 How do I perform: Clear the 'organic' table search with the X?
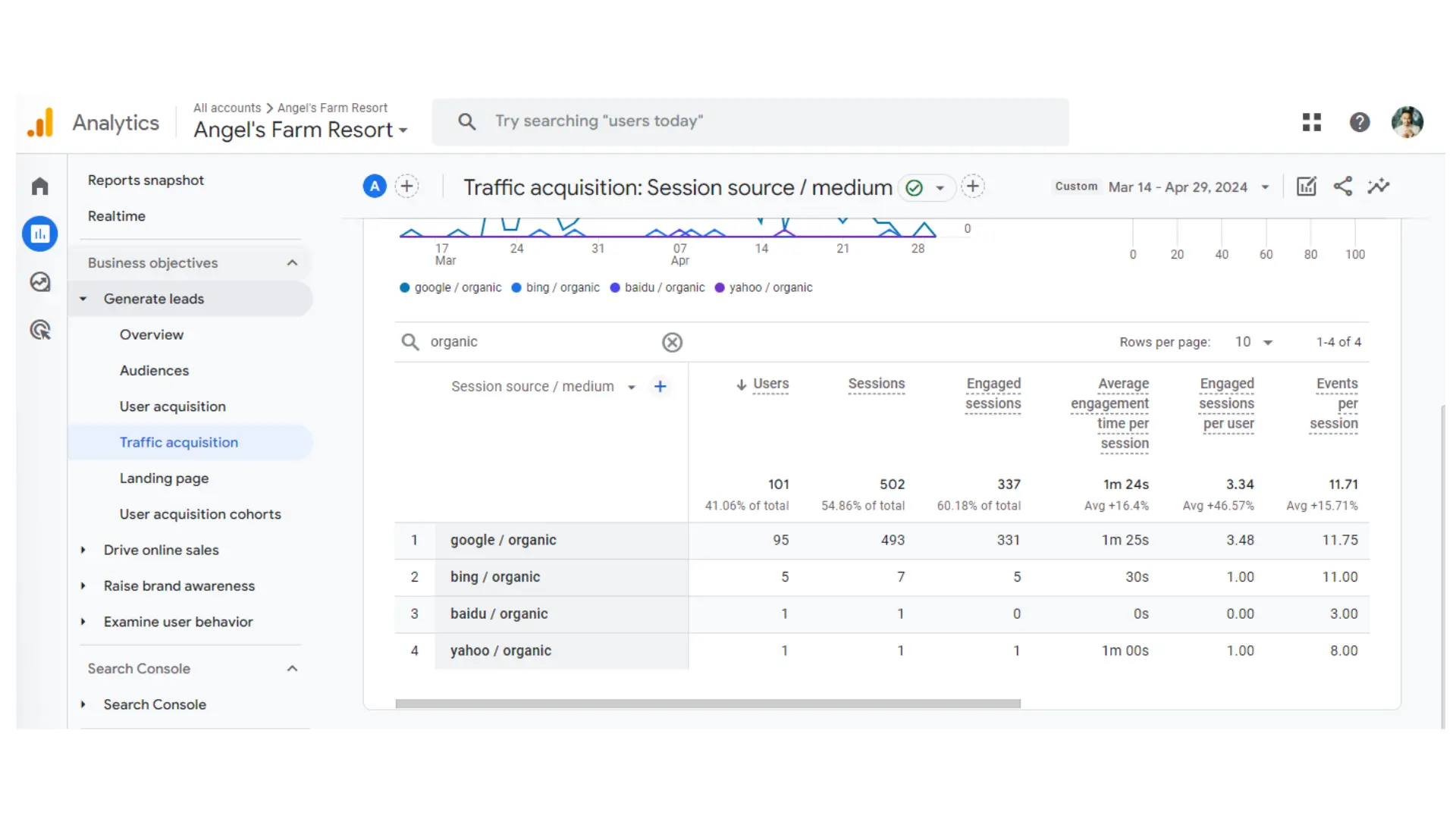pyautogui.click(x=672, y=343)
